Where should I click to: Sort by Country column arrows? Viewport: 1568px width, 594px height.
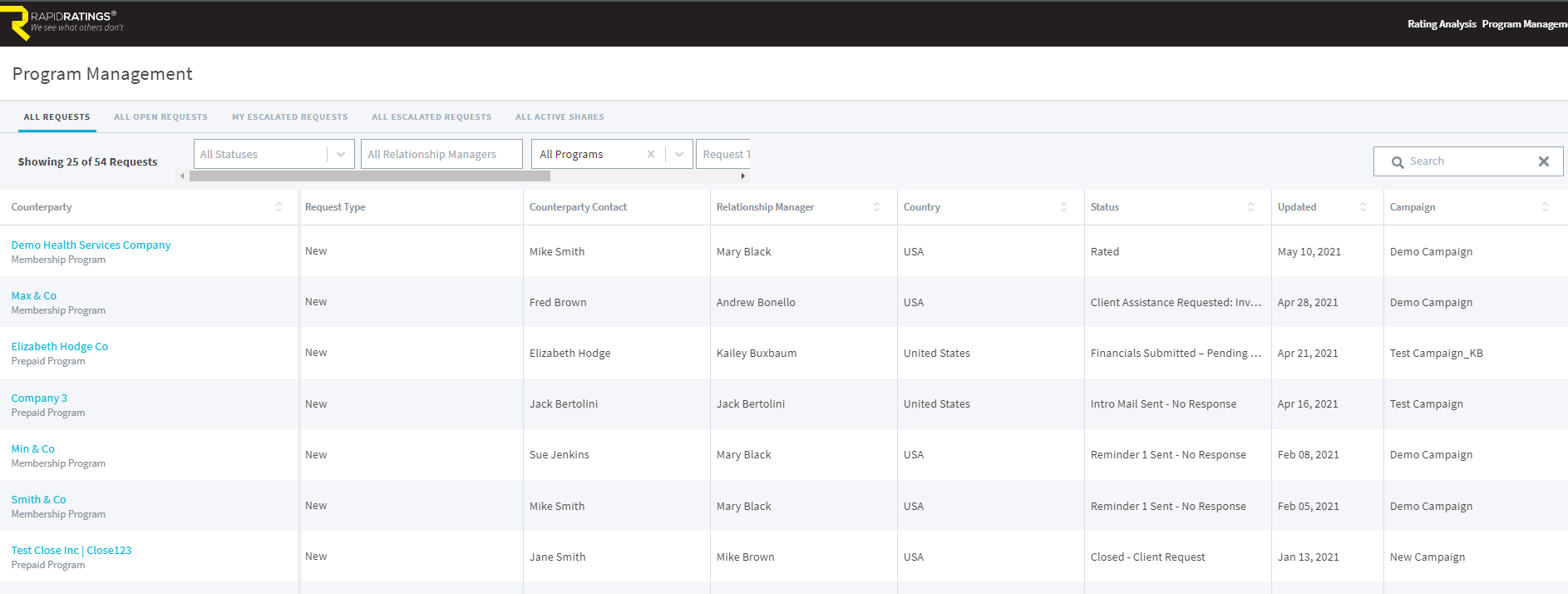pos(1063,207)
